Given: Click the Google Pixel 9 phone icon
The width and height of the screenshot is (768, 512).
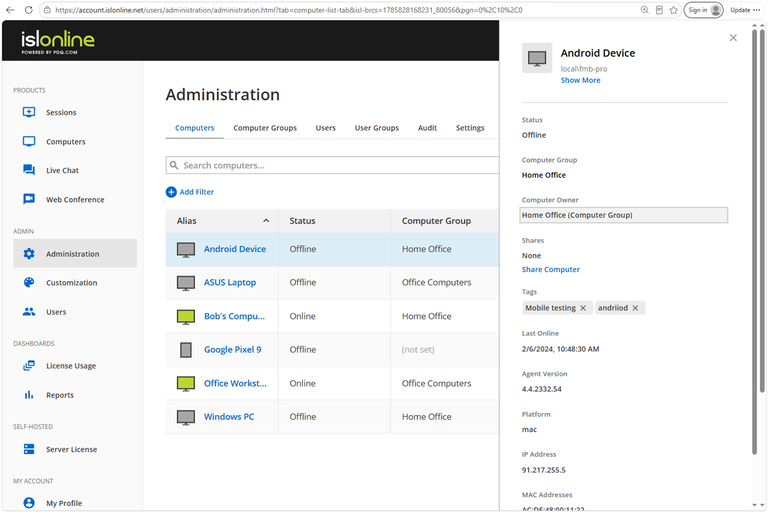Looking at the screenshot, I should pos(186,350).
